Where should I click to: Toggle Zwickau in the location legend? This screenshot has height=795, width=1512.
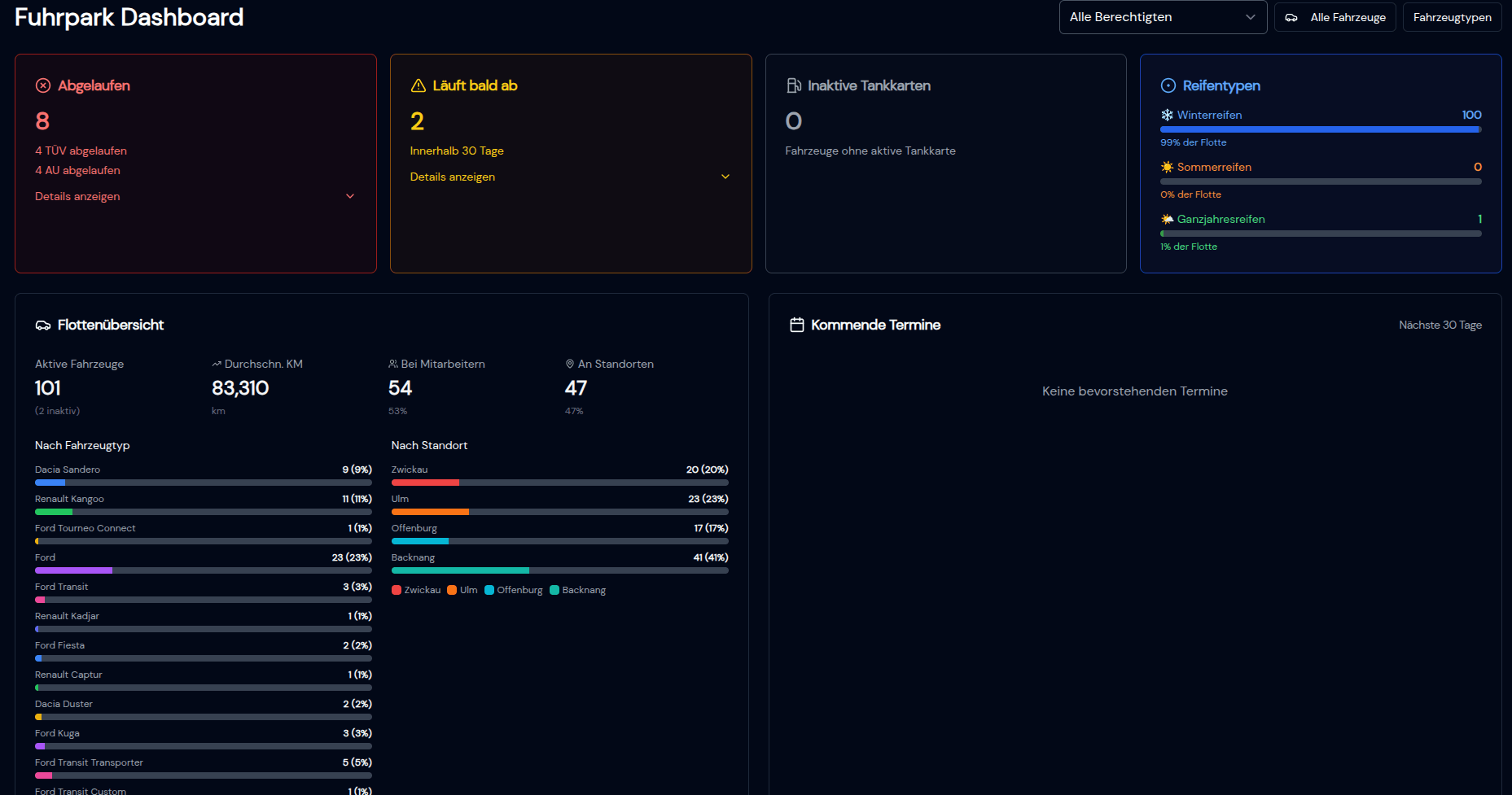pos(416,590)
